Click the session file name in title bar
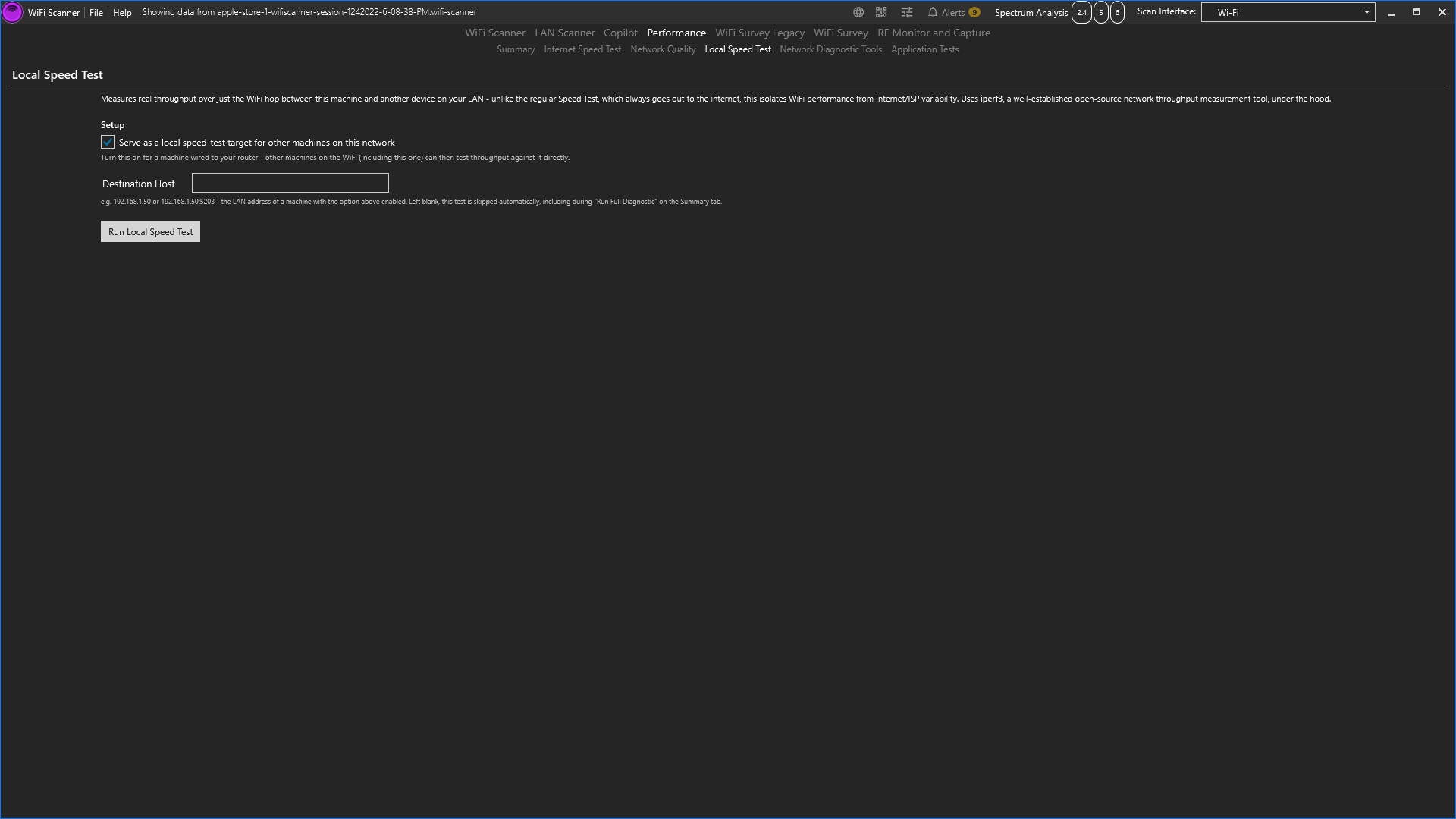 tap(347, 12)
